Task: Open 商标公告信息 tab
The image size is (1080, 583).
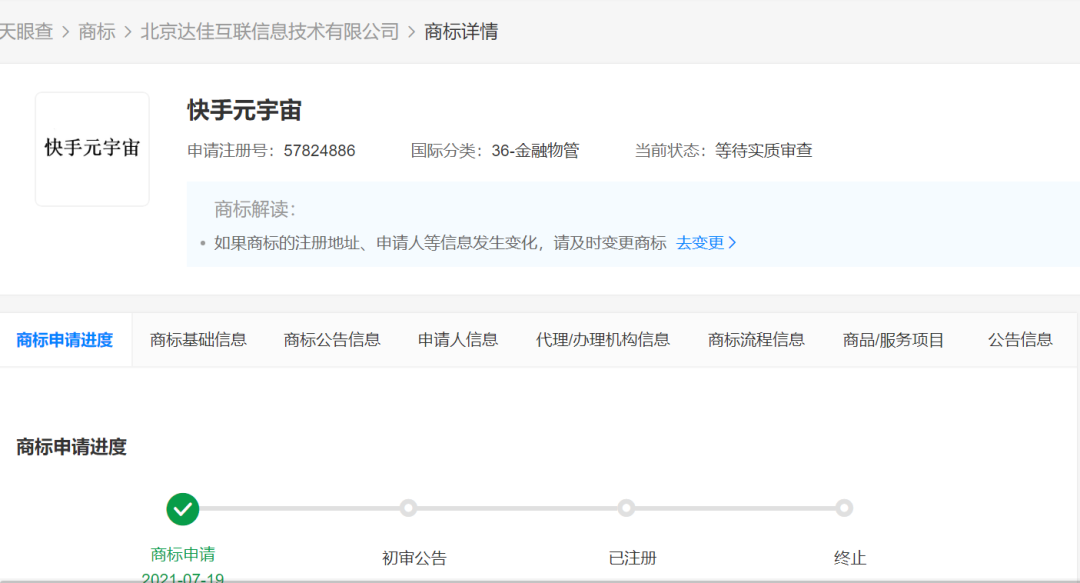Action: pyautogui.click(x=332, y=340)
